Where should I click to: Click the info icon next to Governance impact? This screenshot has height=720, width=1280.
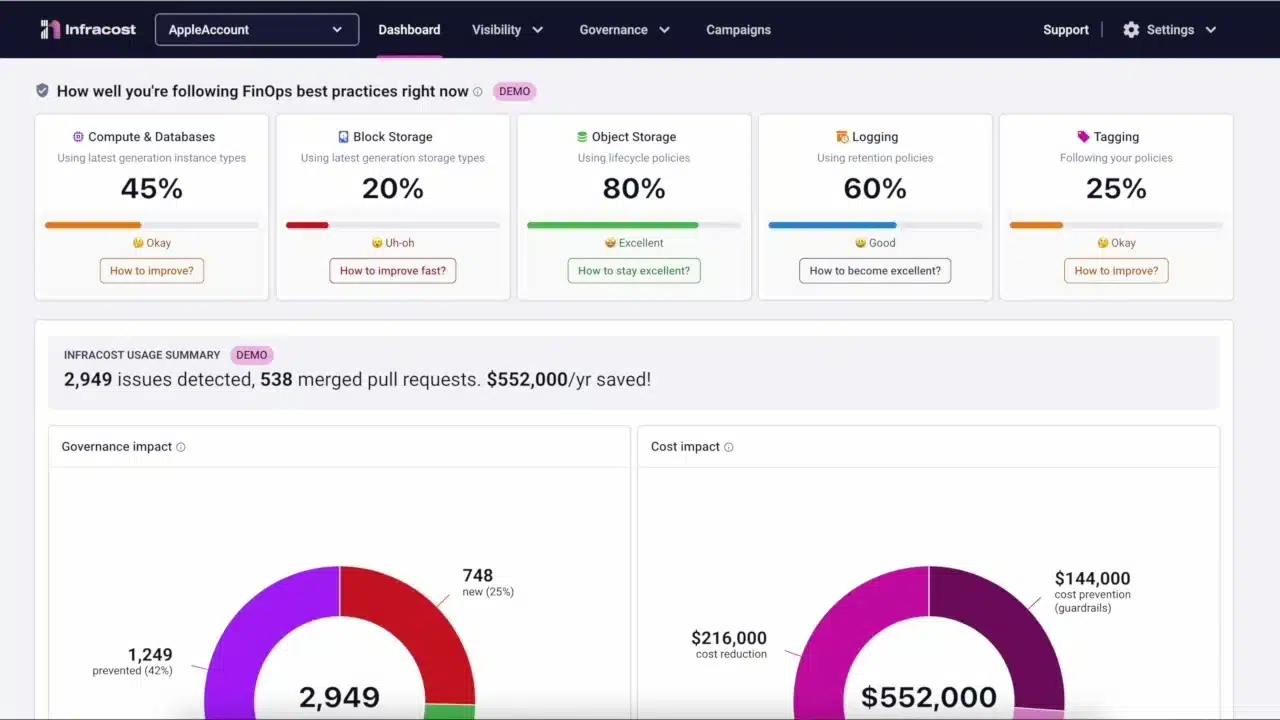181,447
